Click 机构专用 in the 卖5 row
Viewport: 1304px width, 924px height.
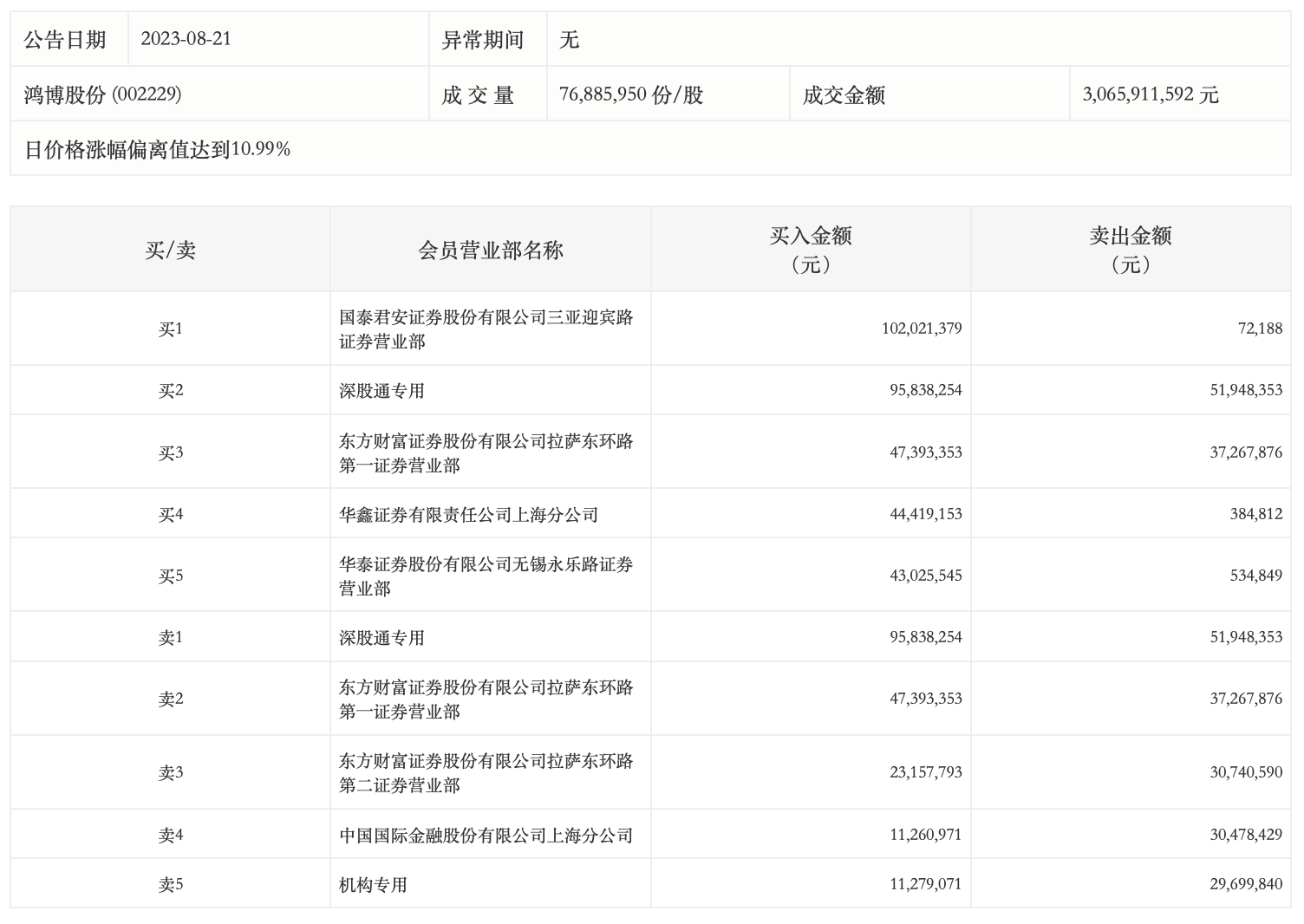coord(373,885)
